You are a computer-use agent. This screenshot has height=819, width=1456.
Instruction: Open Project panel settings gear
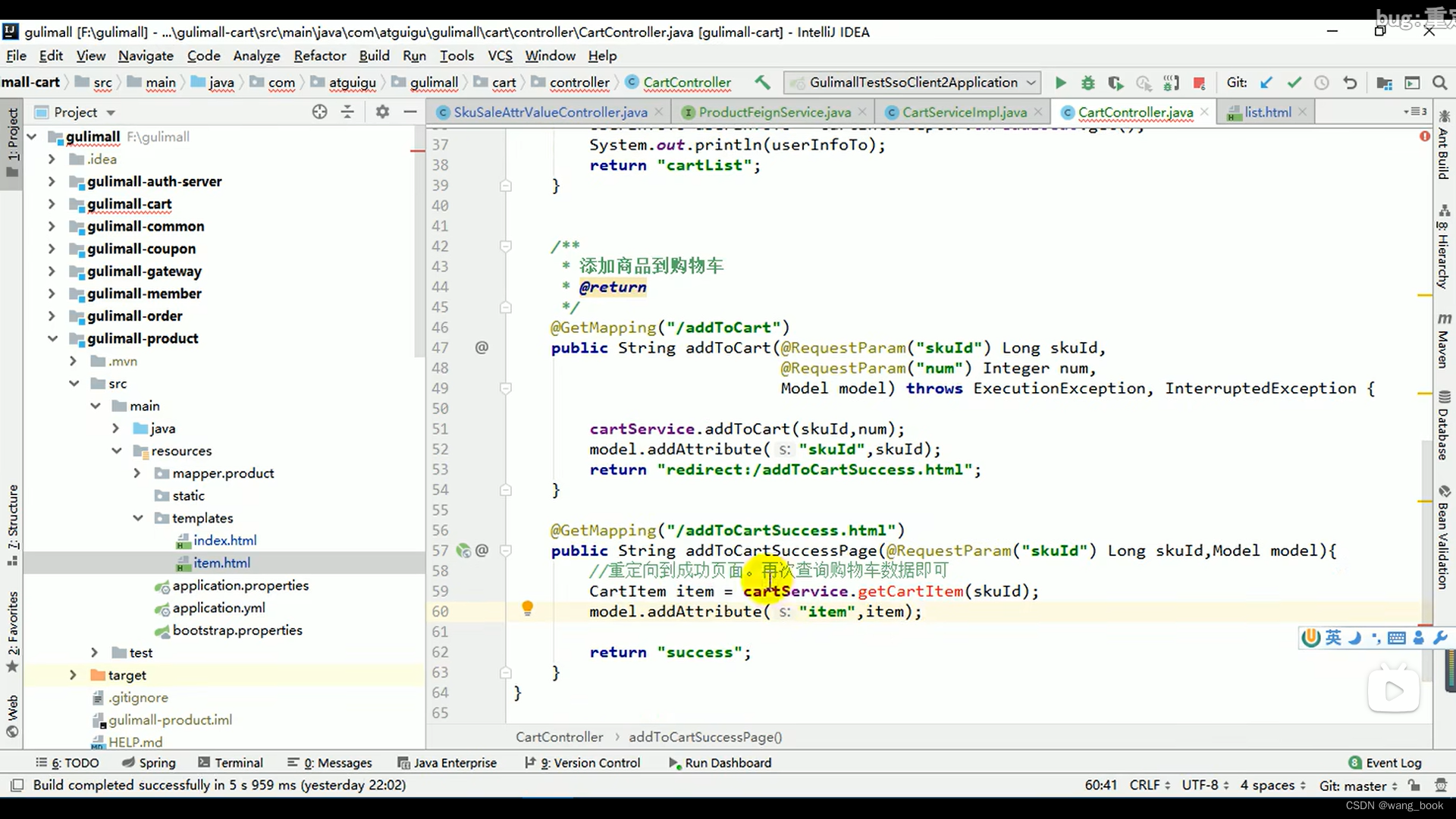382,112
